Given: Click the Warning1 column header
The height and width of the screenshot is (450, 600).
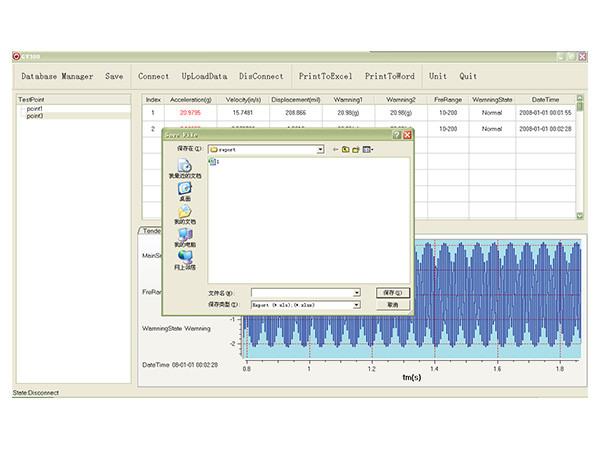Looking at the screenshot, I should pos(348,99).
